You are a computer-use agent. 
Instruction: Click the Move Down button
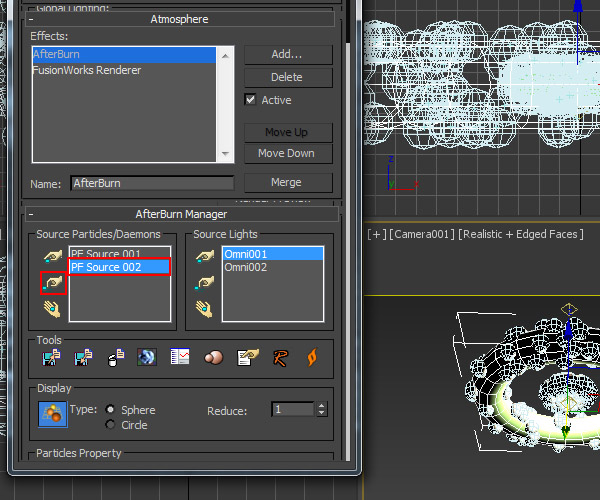(288, 153)
